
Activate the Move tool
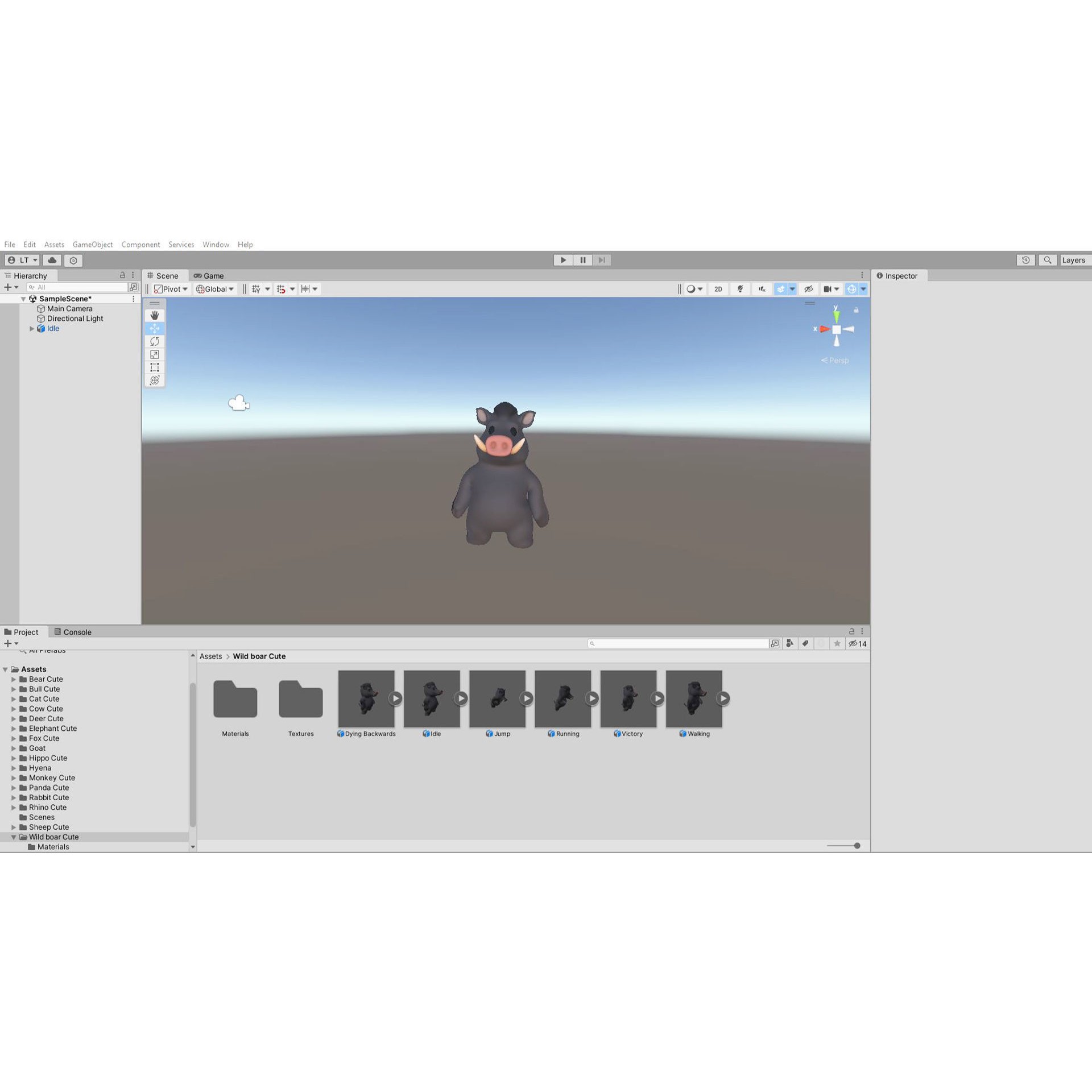(155, 328)
